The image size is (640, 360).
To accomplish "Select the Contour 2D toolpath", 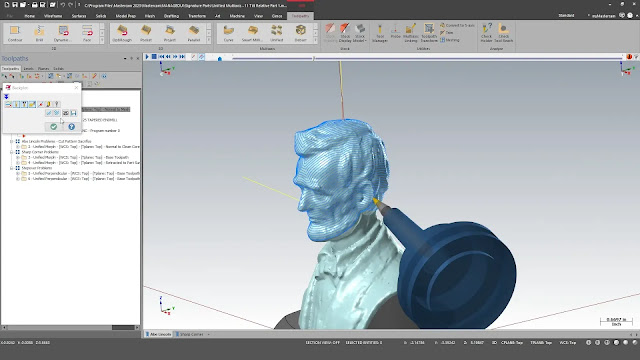I will pyautogui.click(x=15, y=33).
